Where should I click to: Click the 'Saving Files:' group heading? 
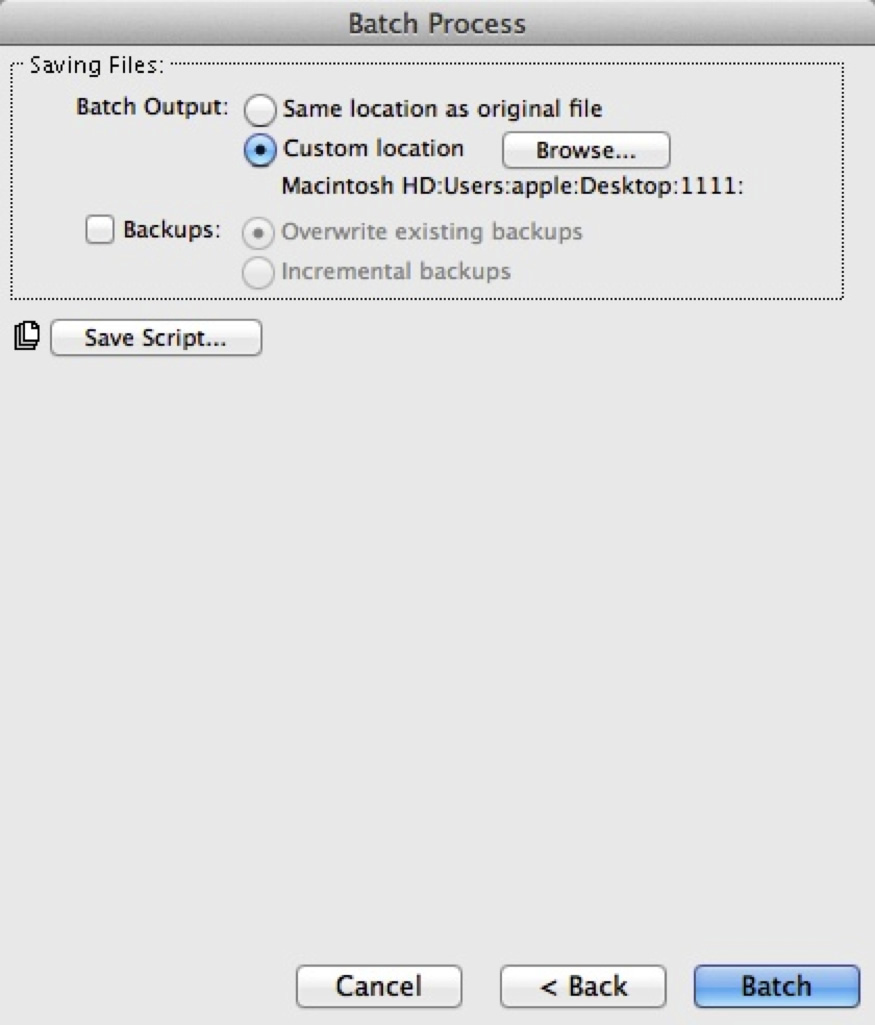(x=97, y=65)
